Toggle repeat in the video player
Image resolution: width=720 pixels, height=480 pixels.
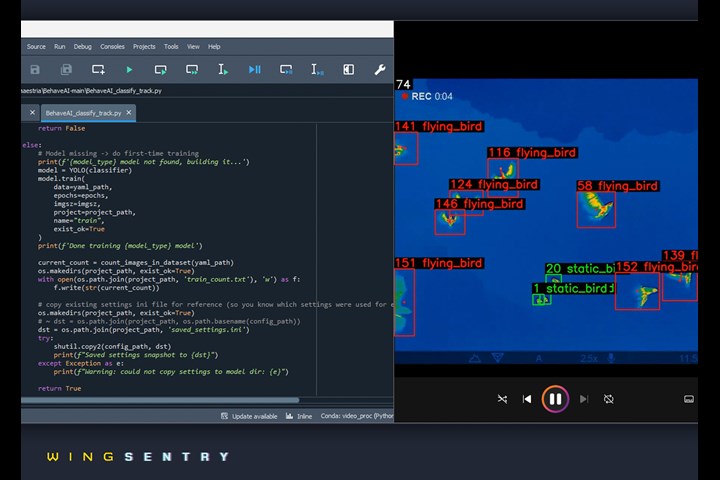608,399
